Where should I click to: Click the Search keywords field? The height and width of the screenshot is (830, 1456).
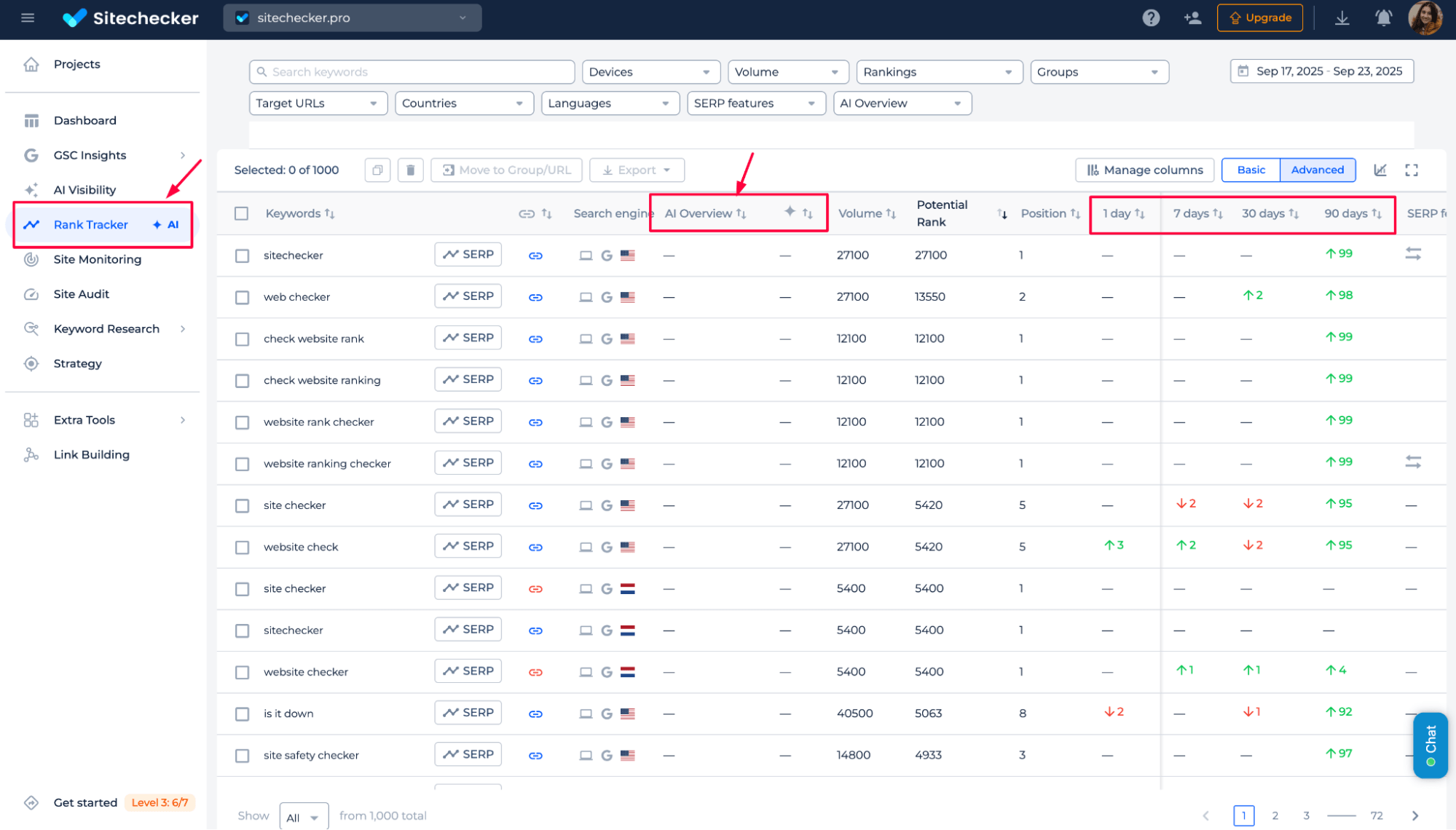(412, 72)
